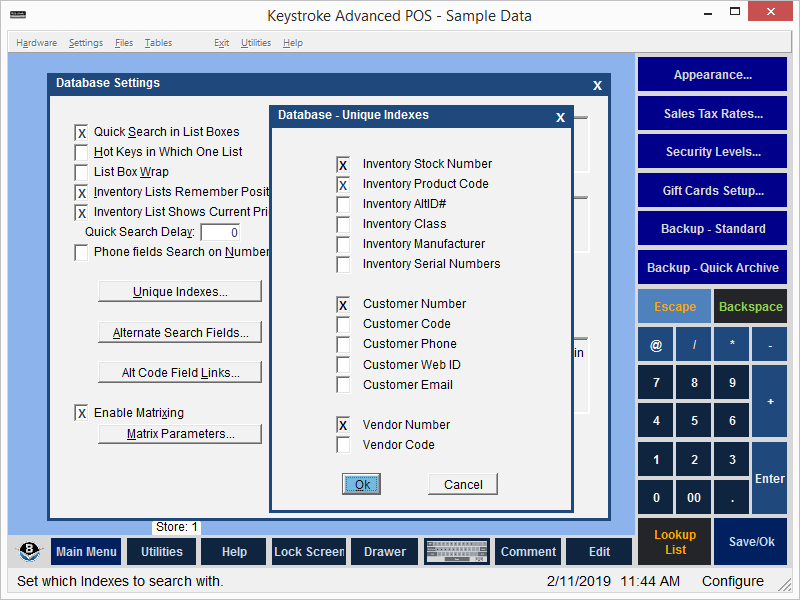Open the Settings menu
Screen dimensions: 800x600
tap(86, 43)
